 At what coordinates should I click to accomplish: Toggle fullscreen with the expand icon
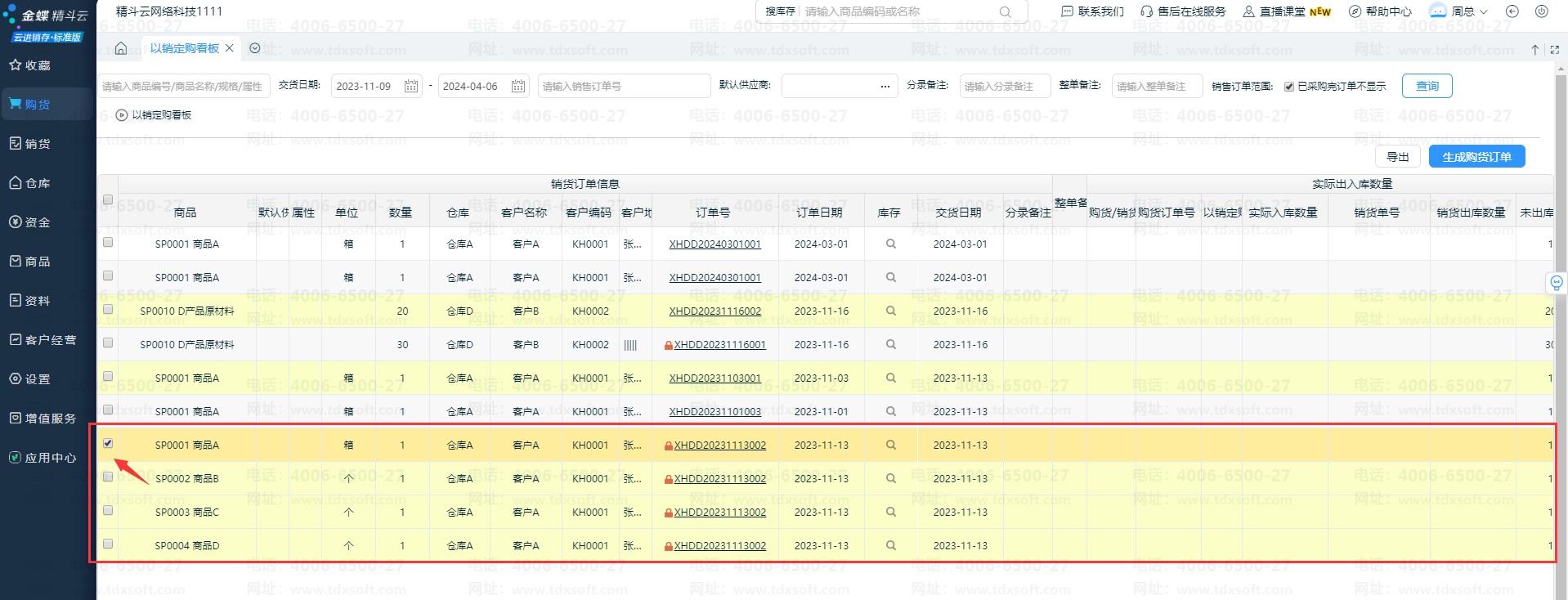[x=1554, y=50]
